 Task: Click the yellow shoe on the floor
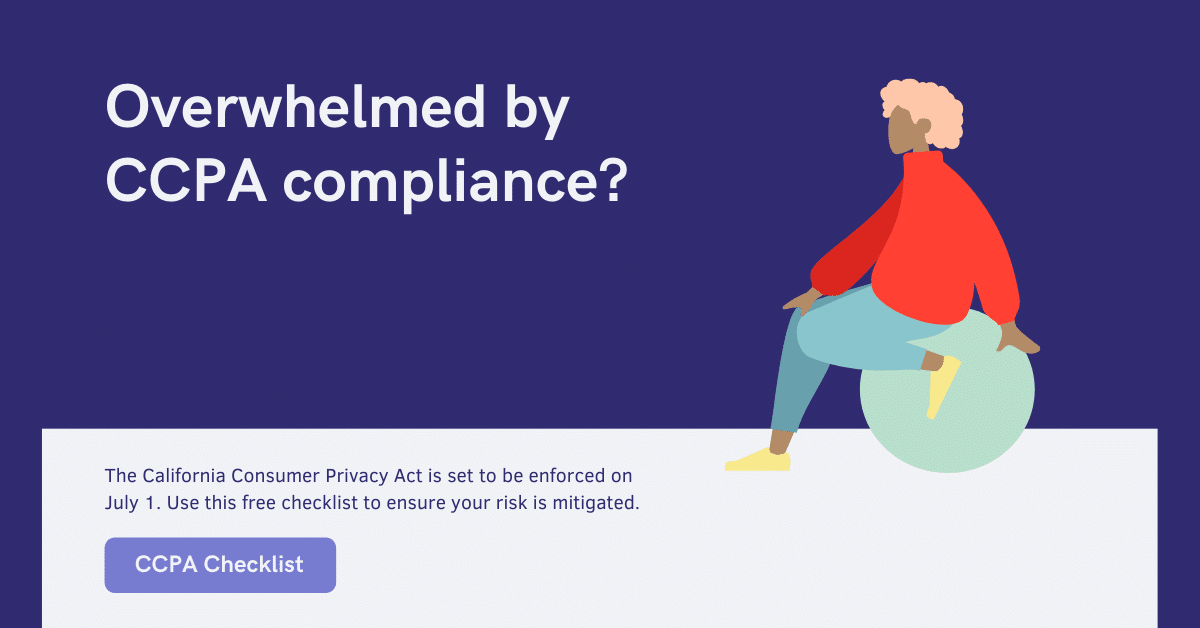coord(757,460)
